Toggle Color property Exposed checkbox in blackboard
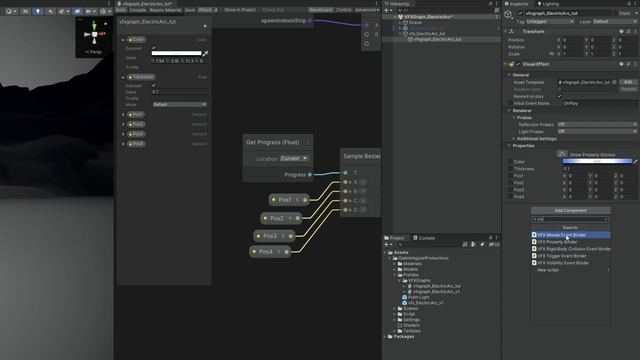This screenshot has height=360, width=640. click(x=154, y=48)
